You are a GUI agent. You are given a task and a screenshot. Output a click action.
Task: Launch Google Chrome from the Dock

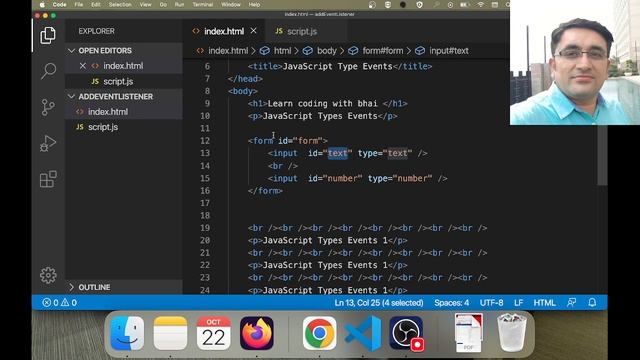tap(319, 333)
